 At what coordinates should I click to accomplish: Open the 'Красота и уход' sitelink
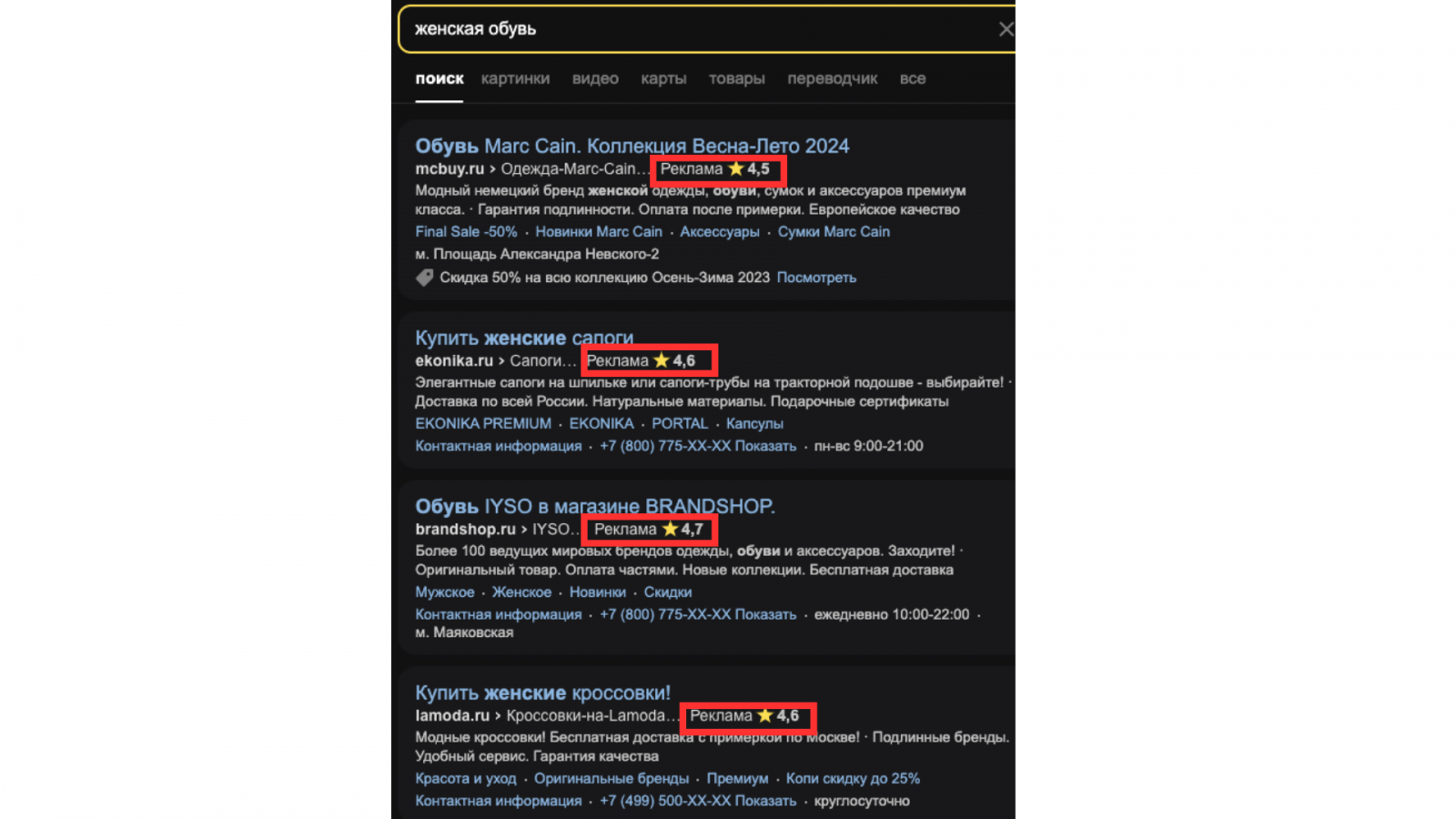coord(466,779)
